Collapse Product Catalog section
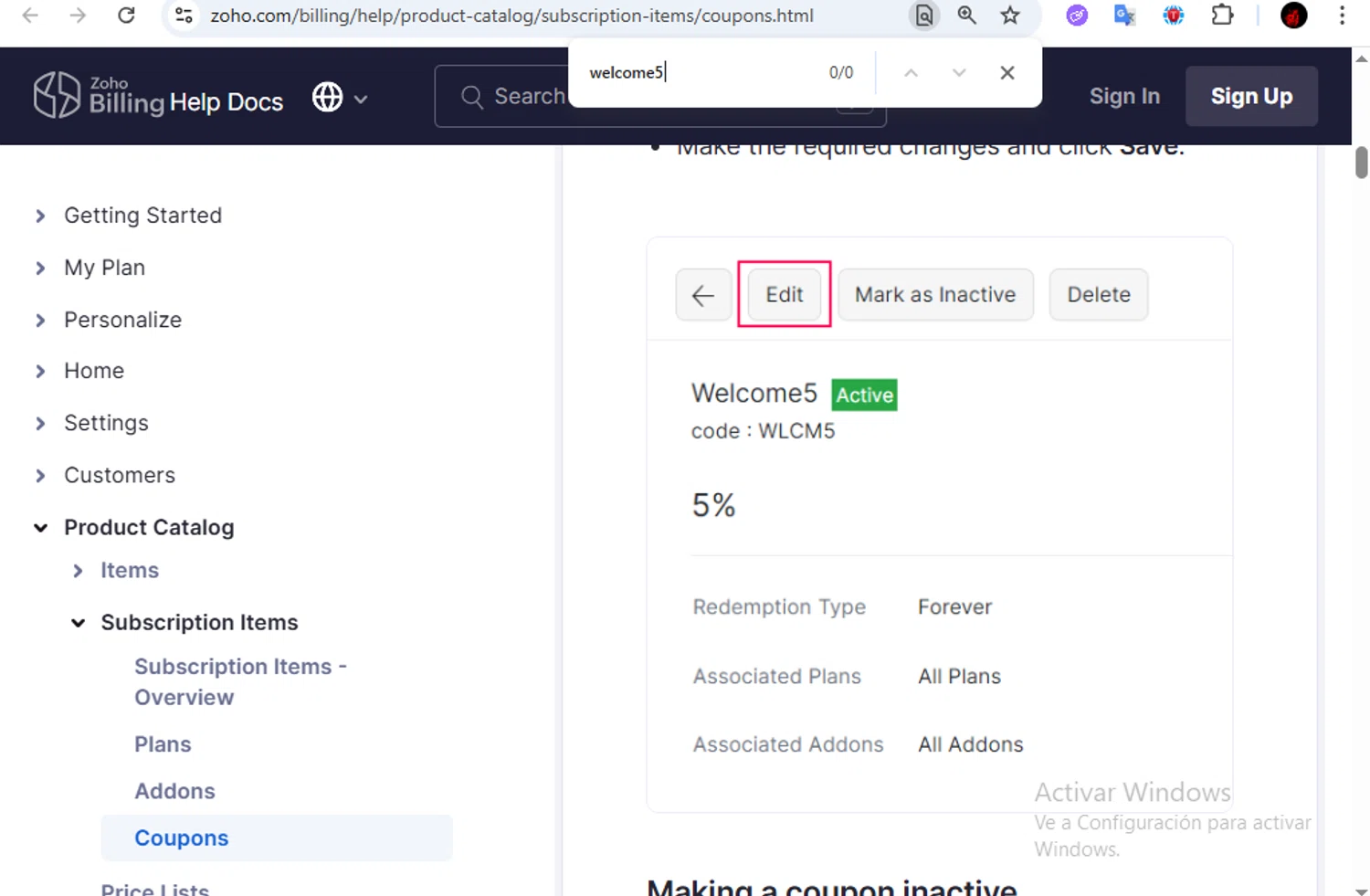1370x896 pixels. pos(40,527)
